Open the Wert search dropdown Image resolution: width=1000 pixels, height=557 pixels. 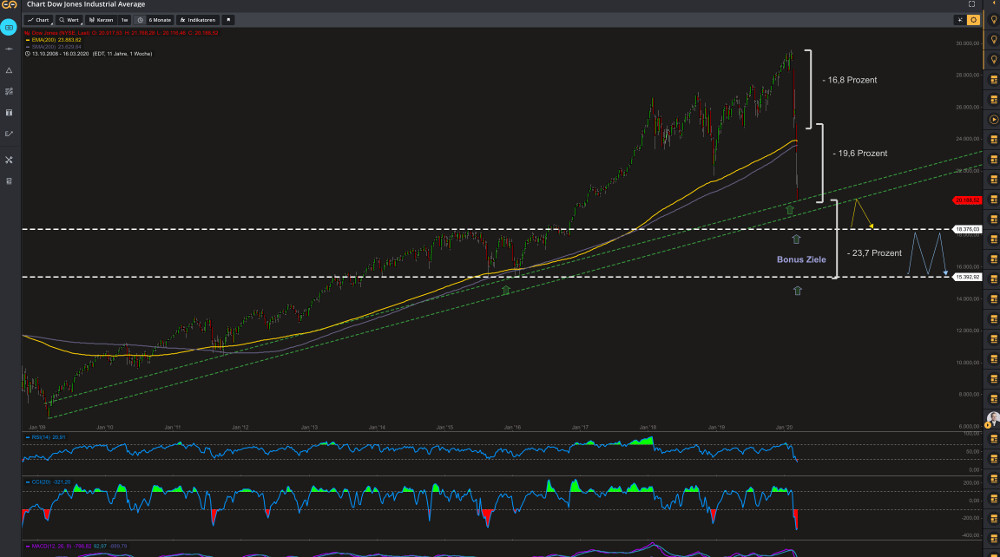(x=69, y=20)
